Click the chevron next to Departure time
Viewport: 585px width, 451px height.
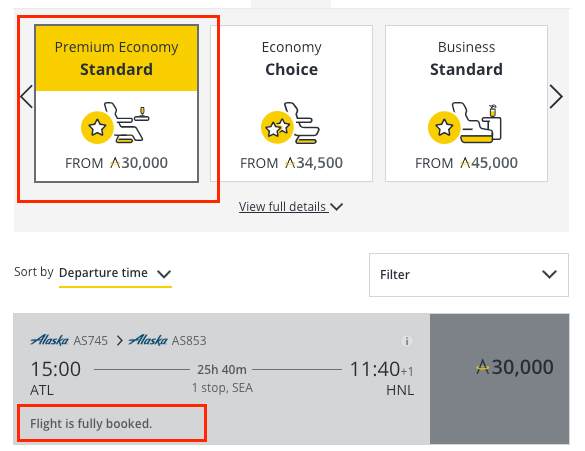pyautogui.click(x=164, y=274)
